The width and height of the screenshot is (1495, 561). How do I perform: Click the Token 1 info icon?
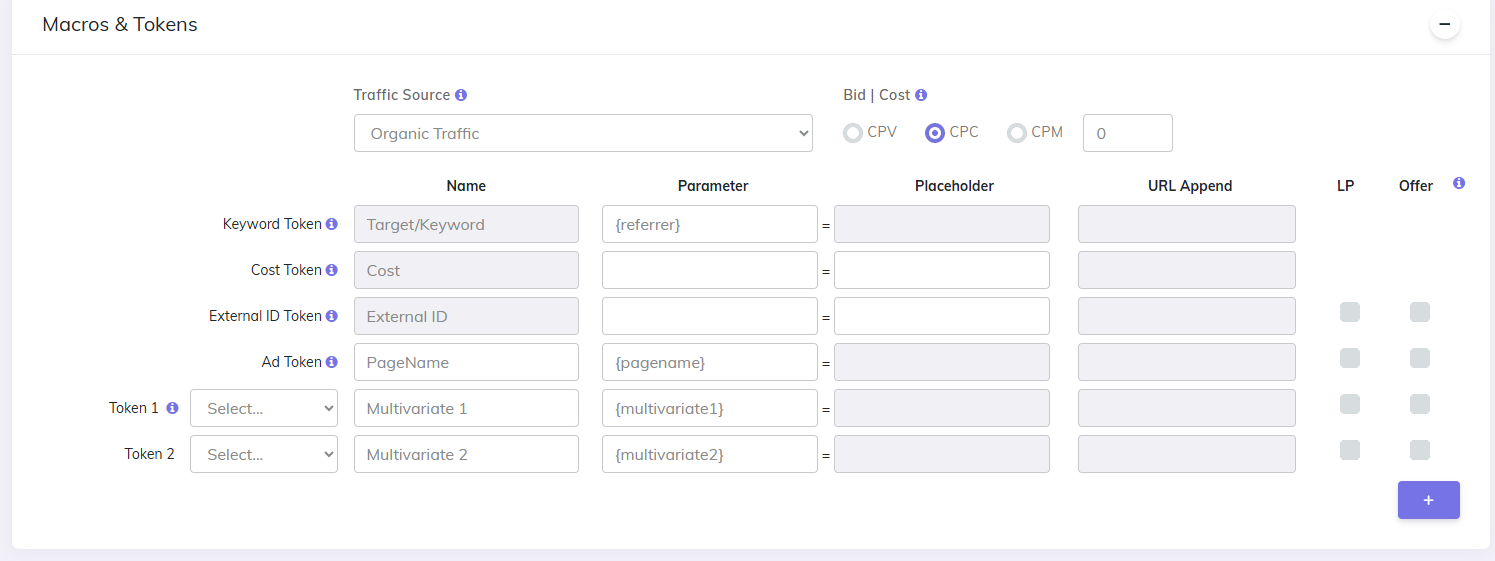click(x=172, y=408)
